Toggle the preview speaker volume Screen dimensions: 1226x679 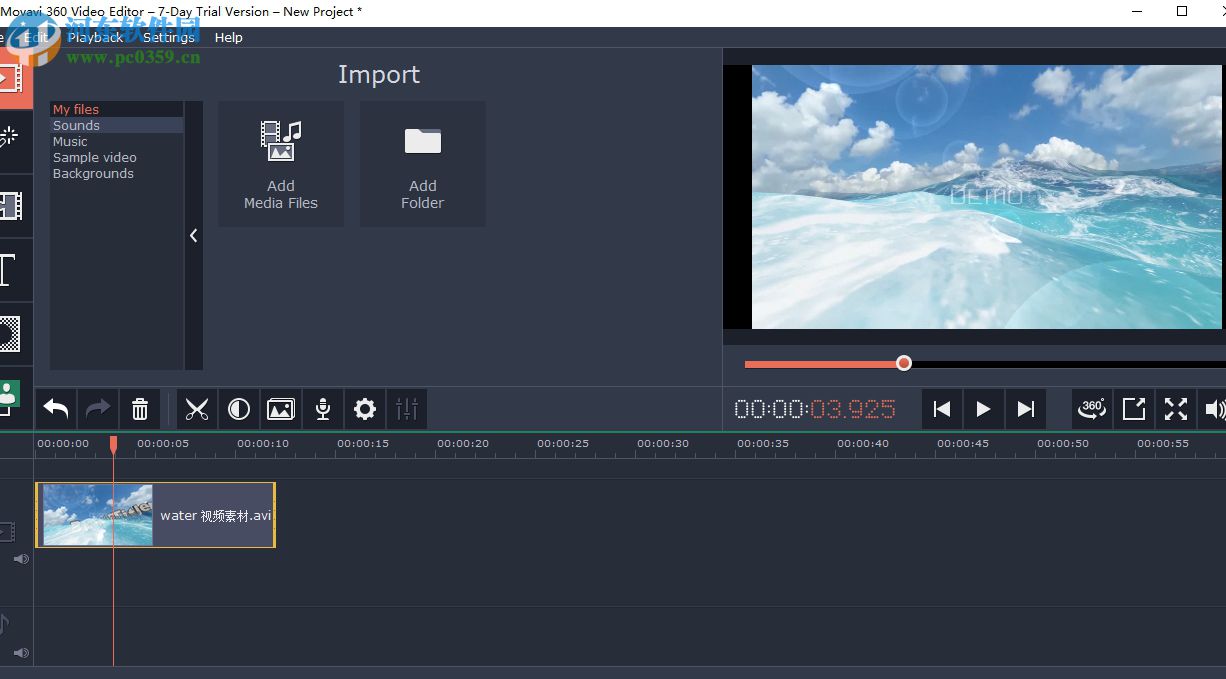1215,409
